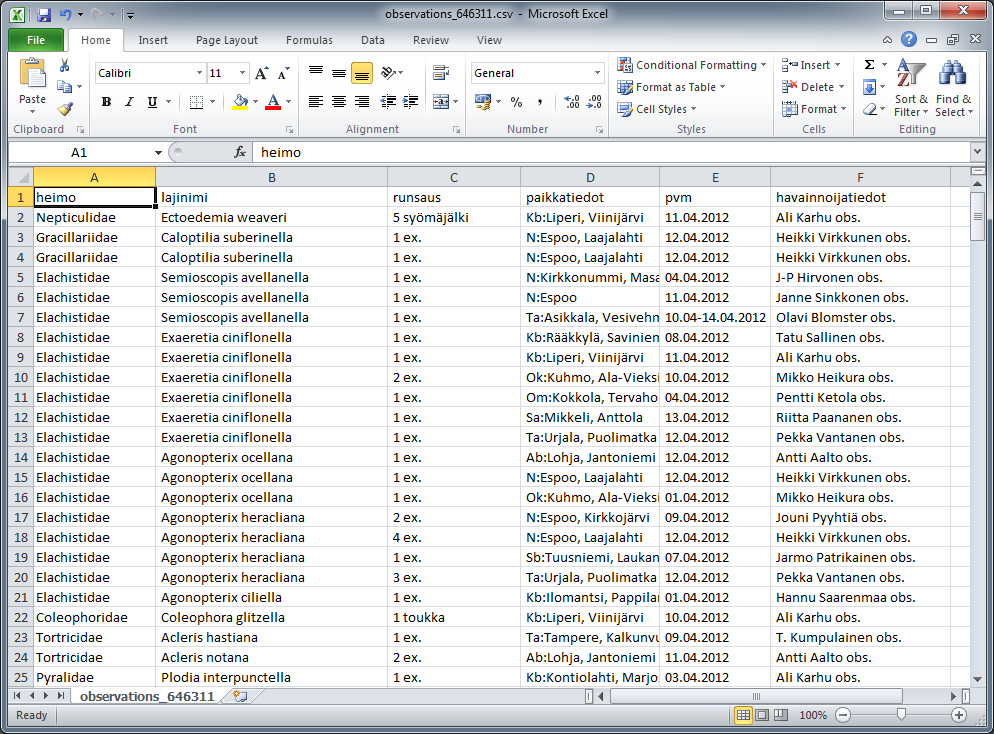The height and width of the screenshot is (734, 994).
Task: Click the Decrease Decimal icon
Action: (x=595, y=101)
